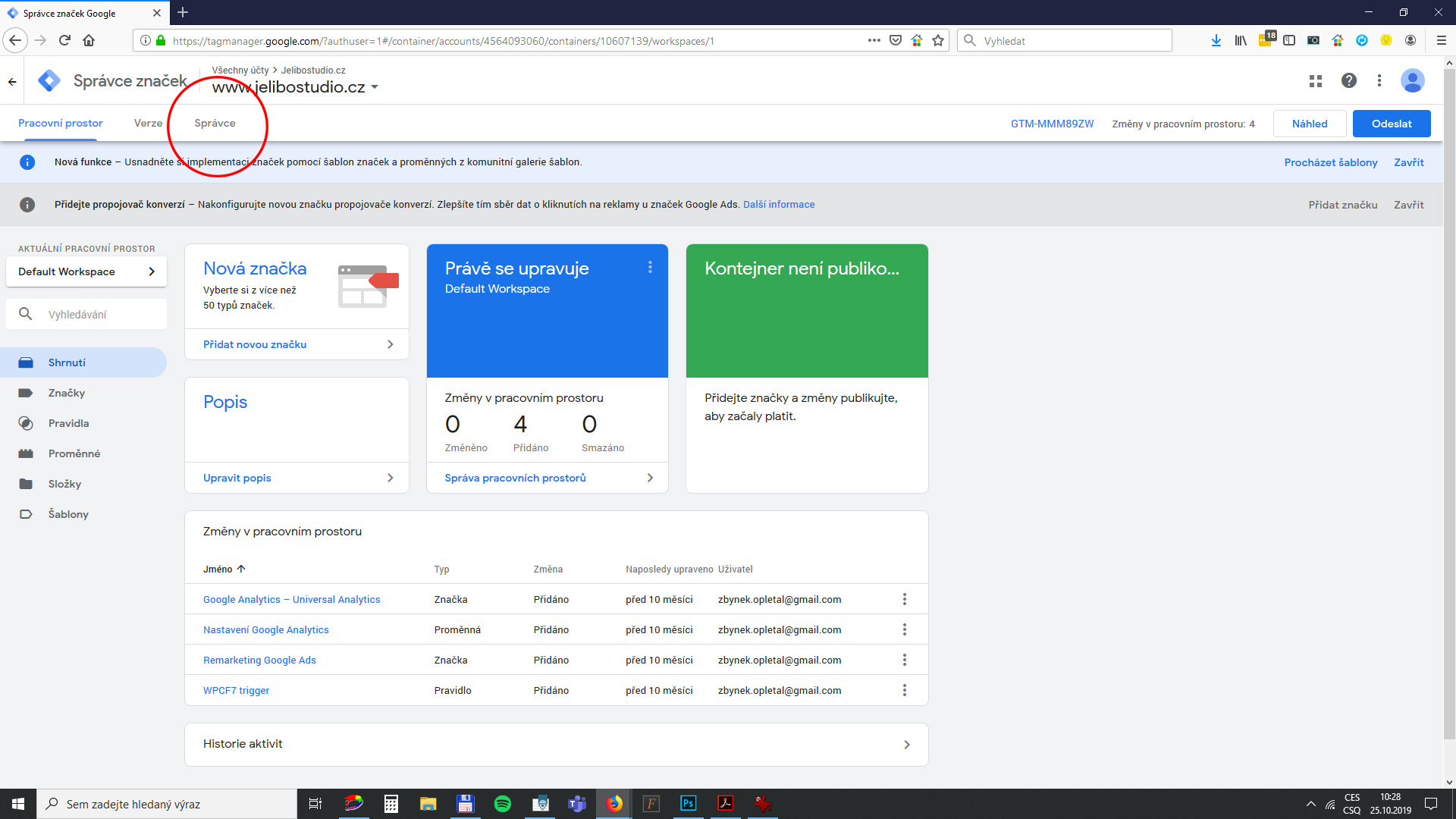Click the Všechny účty breadcrumb

240,71
